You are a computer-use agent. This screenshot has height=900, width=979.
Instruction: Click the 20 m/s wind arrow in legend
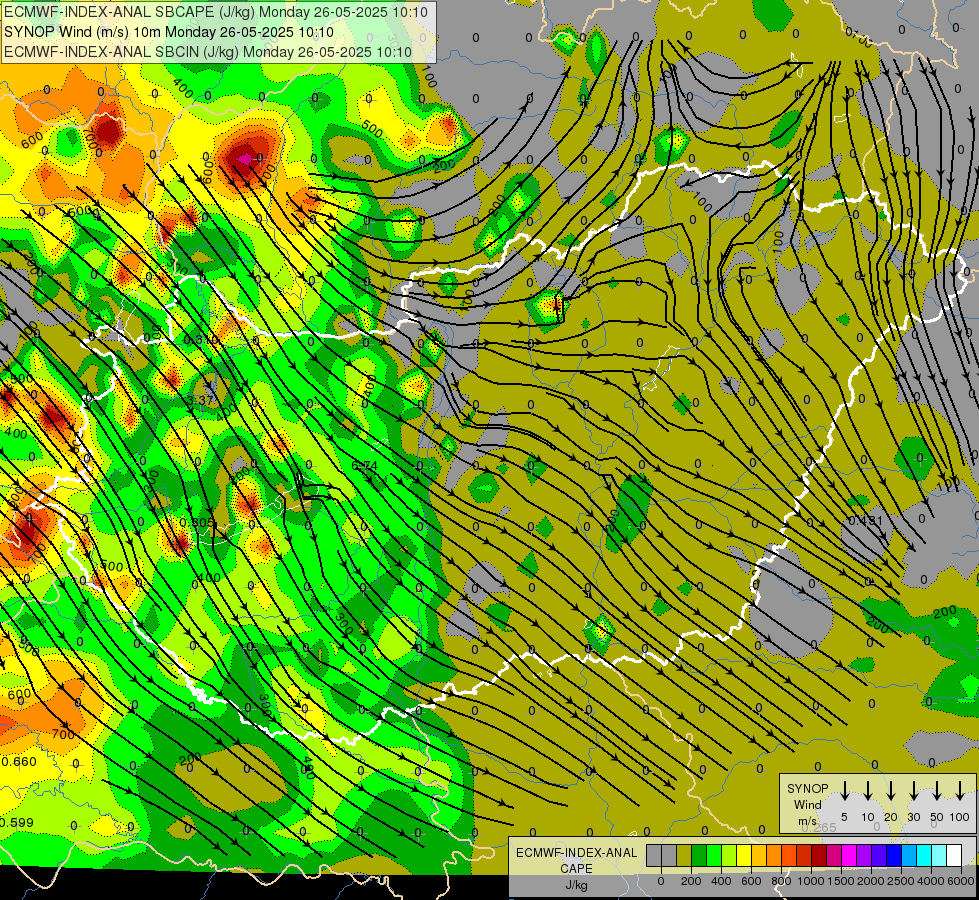[891, 791]
